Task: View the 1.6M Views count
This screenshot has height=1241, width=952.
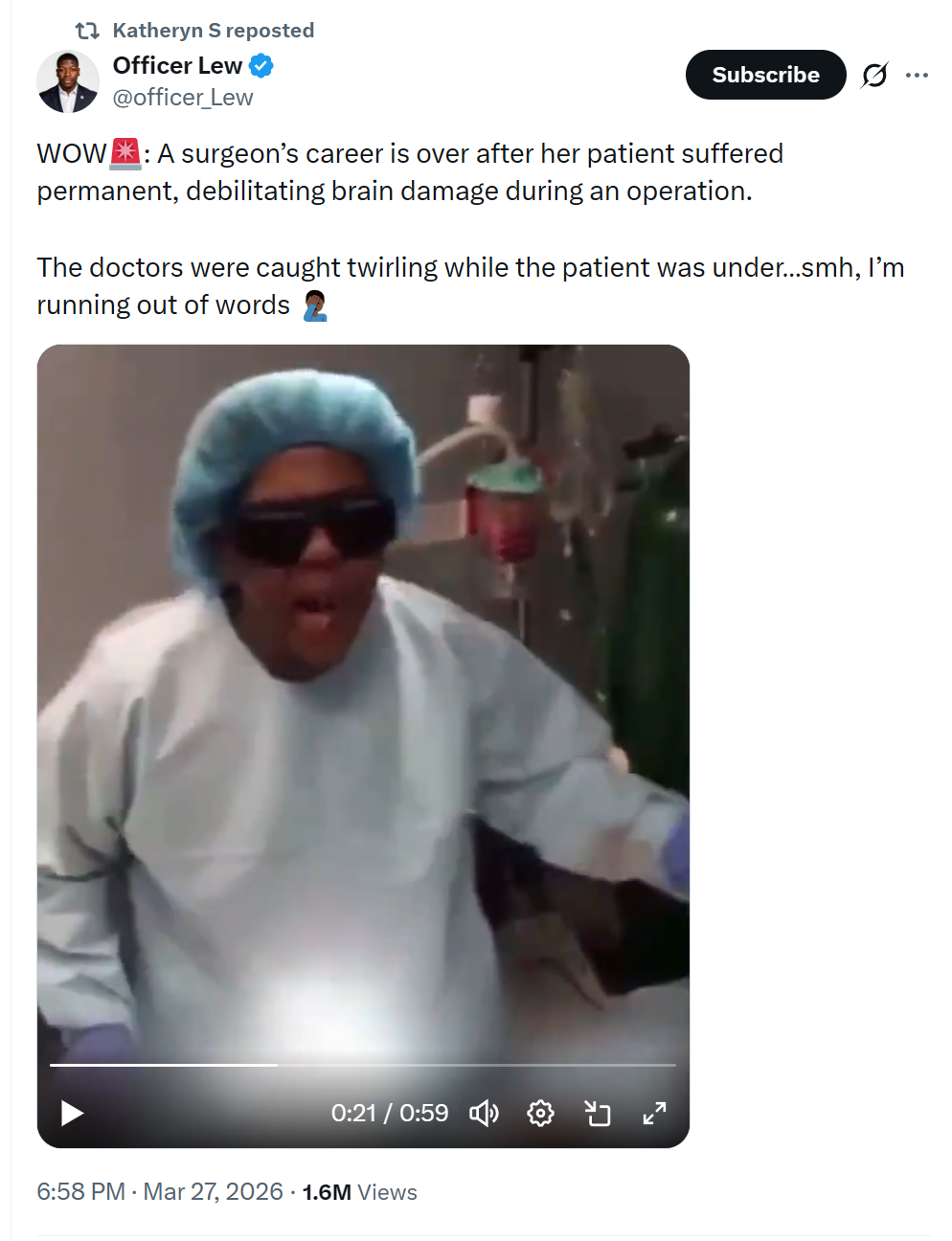Action: (360, 1192)
